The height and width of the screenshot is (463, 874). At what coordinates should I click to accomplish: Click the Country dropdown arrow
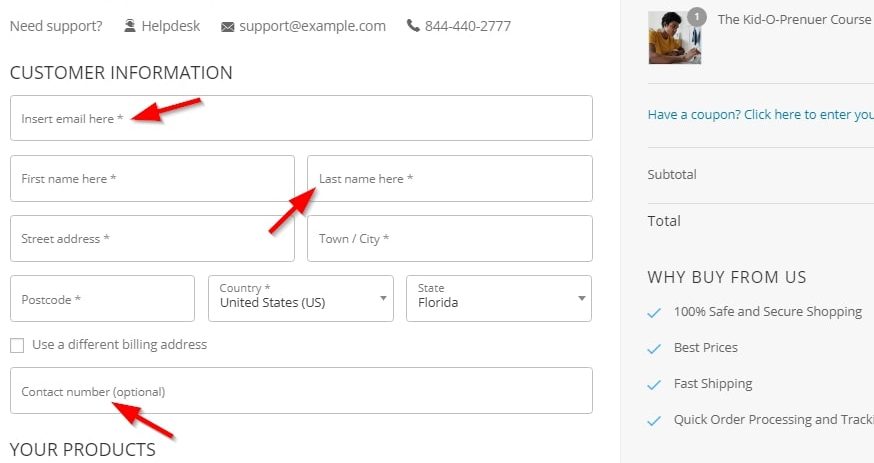(x=383, y=298)
